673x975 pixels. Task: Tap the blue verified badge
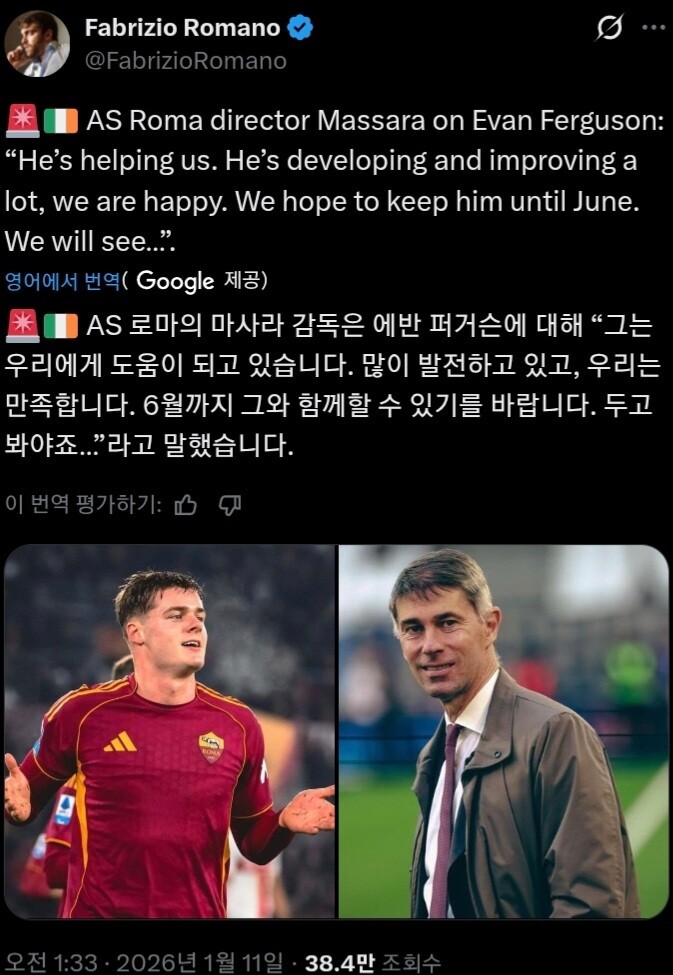tap(300, 28)
